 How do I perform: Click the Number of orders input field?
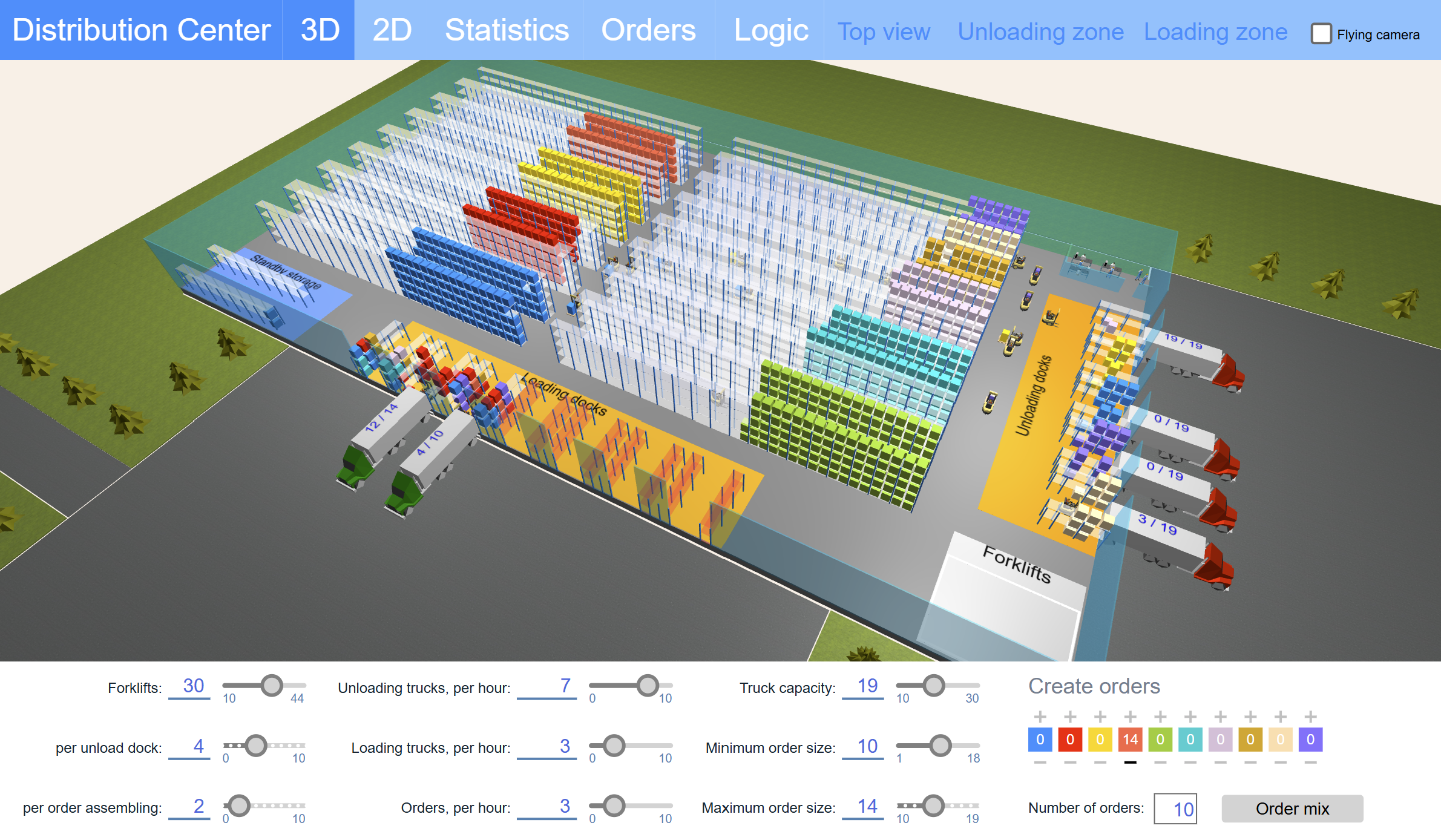(x=1175, y=809)
